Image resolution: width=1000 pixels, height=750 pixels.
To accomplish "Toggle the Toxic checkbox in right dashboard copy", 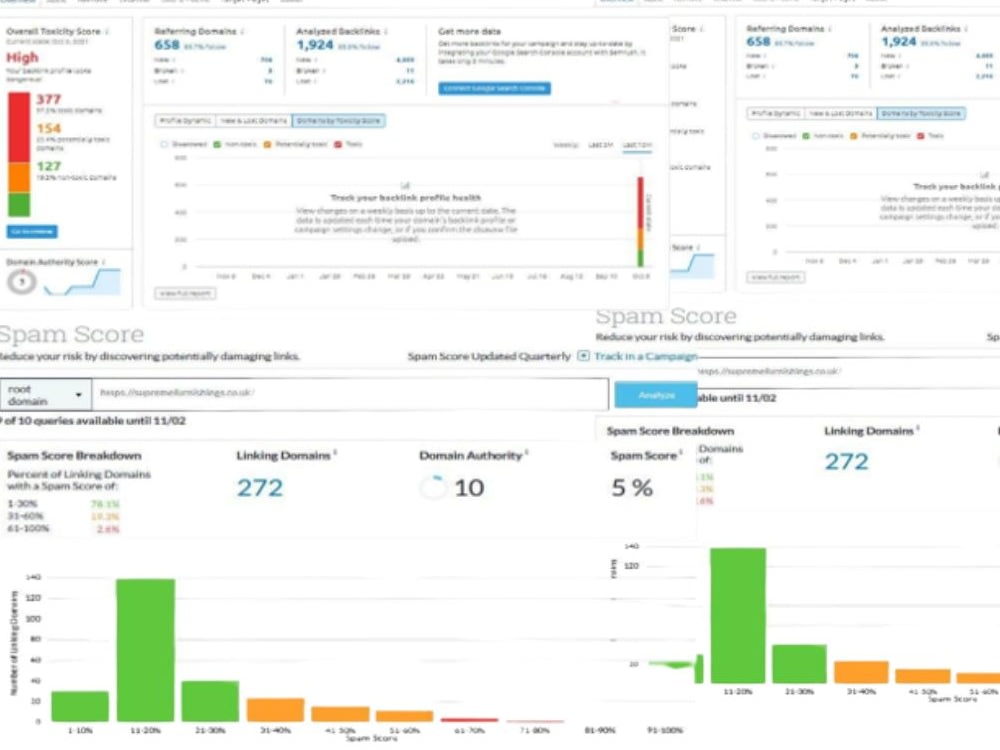I will tap(920, 136).
